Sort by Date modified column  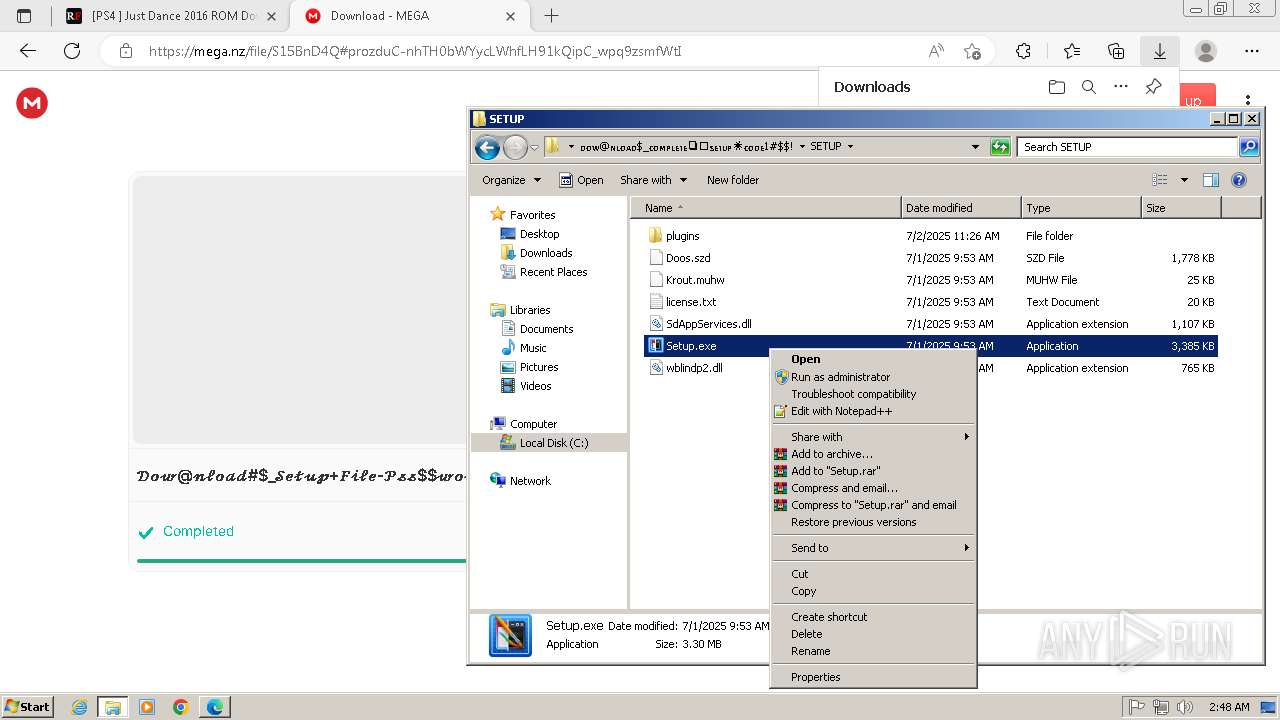click(x=961, y=208)
